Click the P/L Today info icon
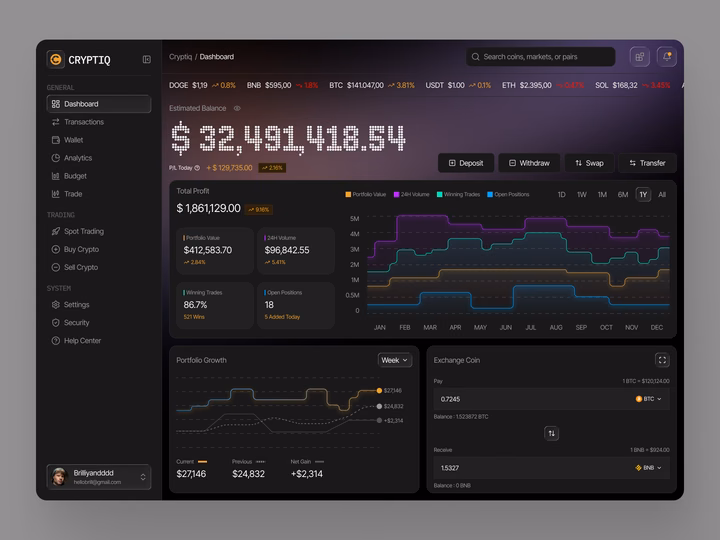Screen dimensions: 720x540 (197, 168)
